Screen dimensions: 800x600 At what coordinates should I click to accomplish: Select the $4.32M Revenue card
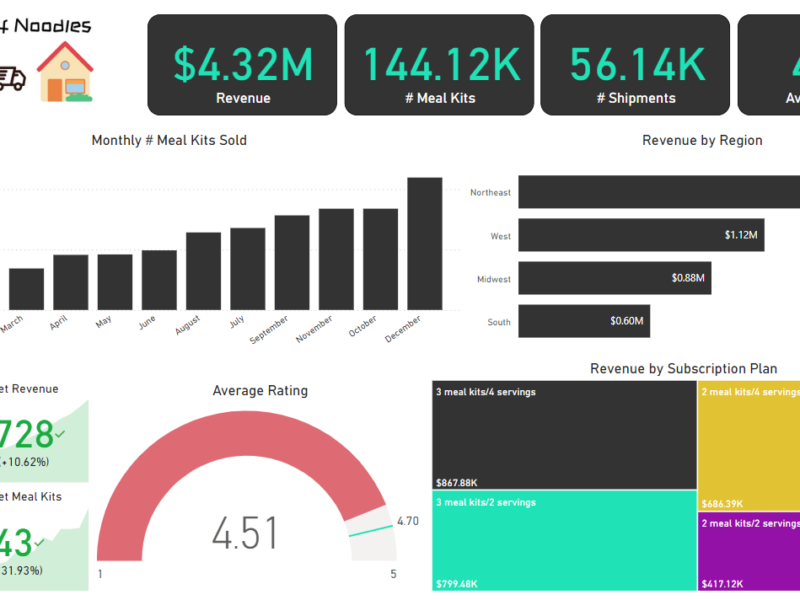click(x=242, y=65)
